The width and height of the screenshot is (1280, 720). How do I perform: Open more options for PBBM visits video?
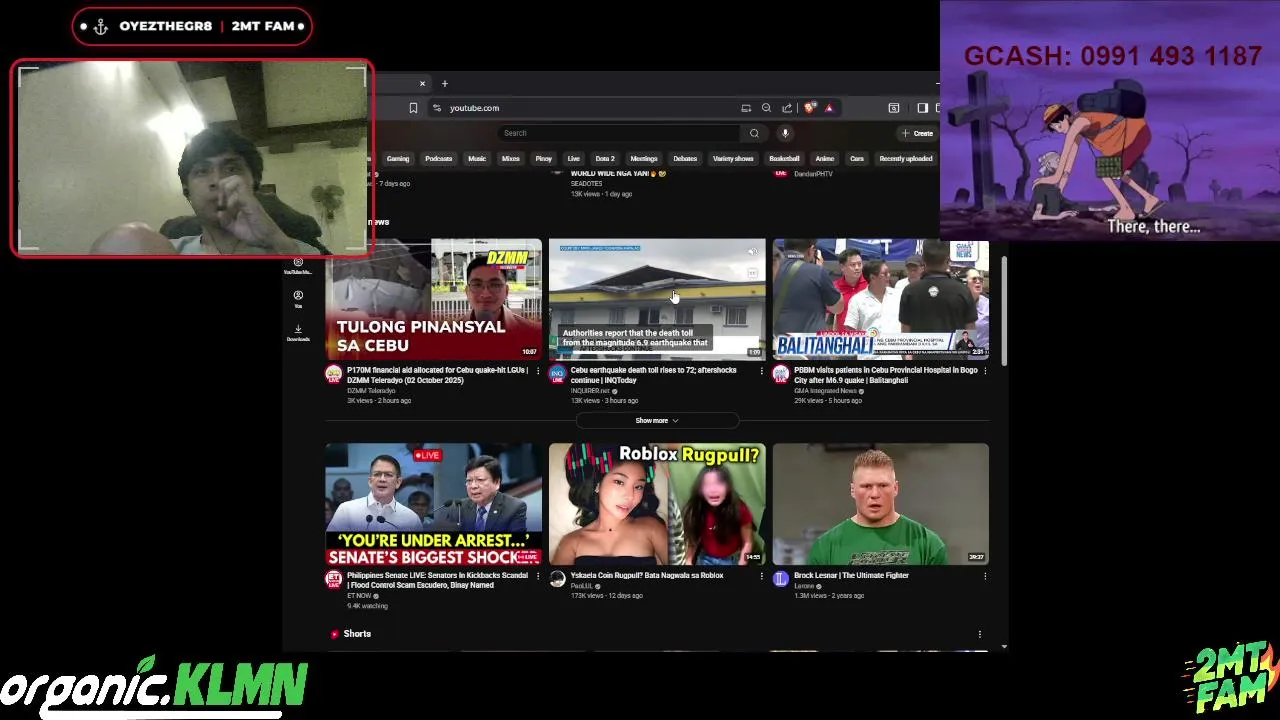[985, 371]
